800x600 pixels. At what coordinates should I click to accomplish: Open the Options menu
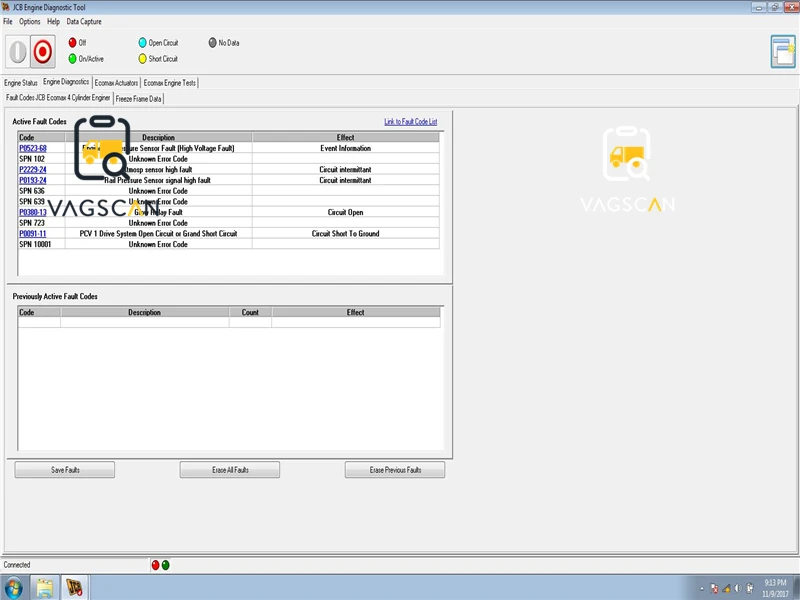[30, 21]
